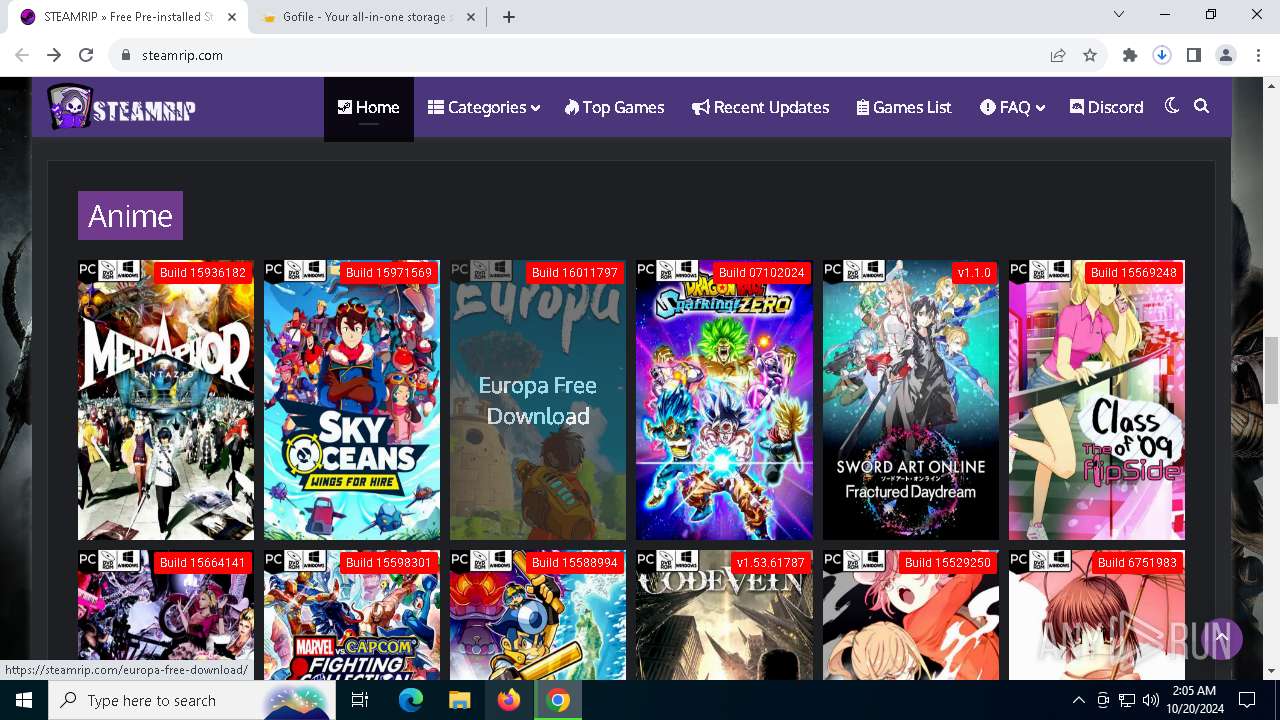This screenshot has height=720, width=1280.
Task: Open Chrome three-dot menu
Action: [1258, 55]
